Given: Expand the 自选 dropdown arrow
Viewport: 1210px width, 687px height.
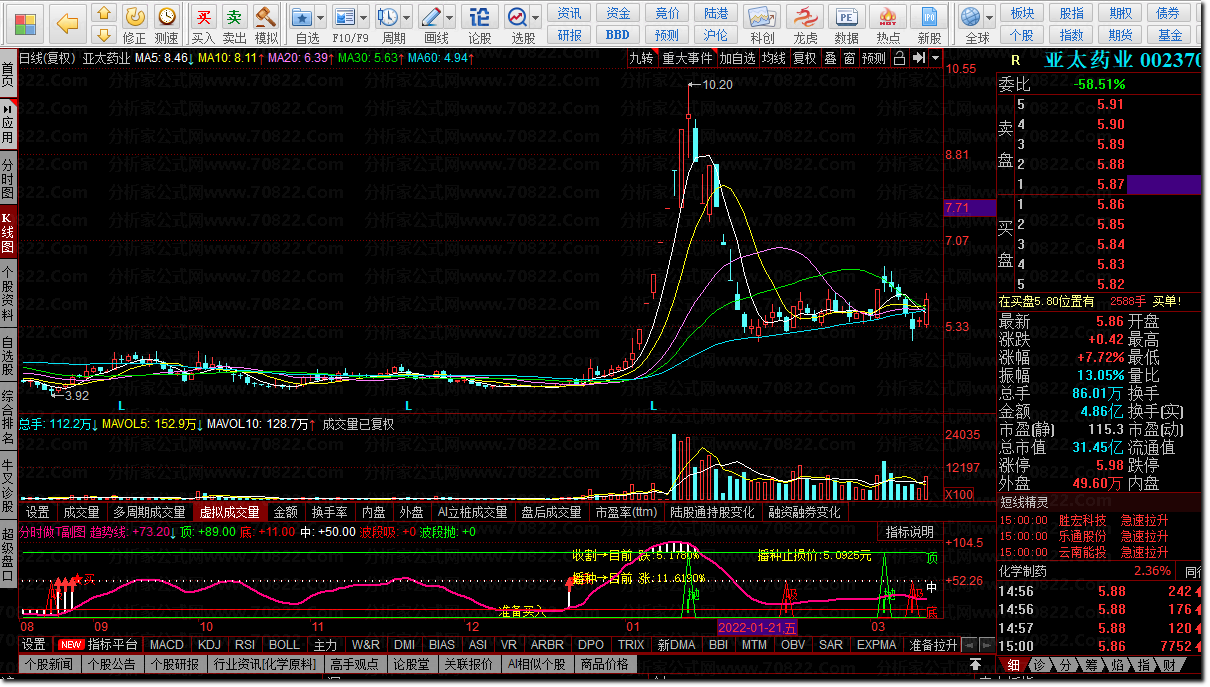Looking at the screenshot, I should click(x=321, y=18).
